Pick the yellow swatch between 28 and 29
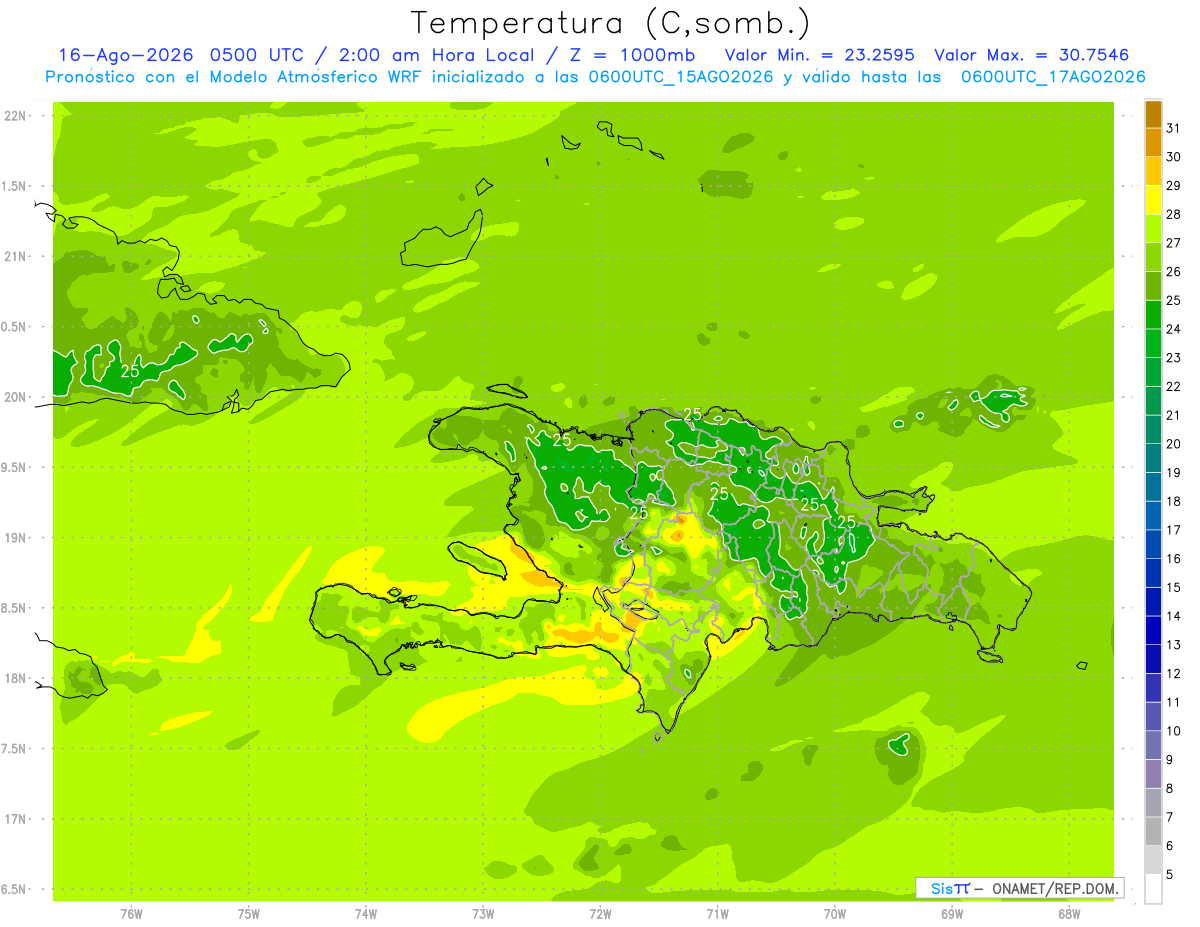 (1153, 200)
